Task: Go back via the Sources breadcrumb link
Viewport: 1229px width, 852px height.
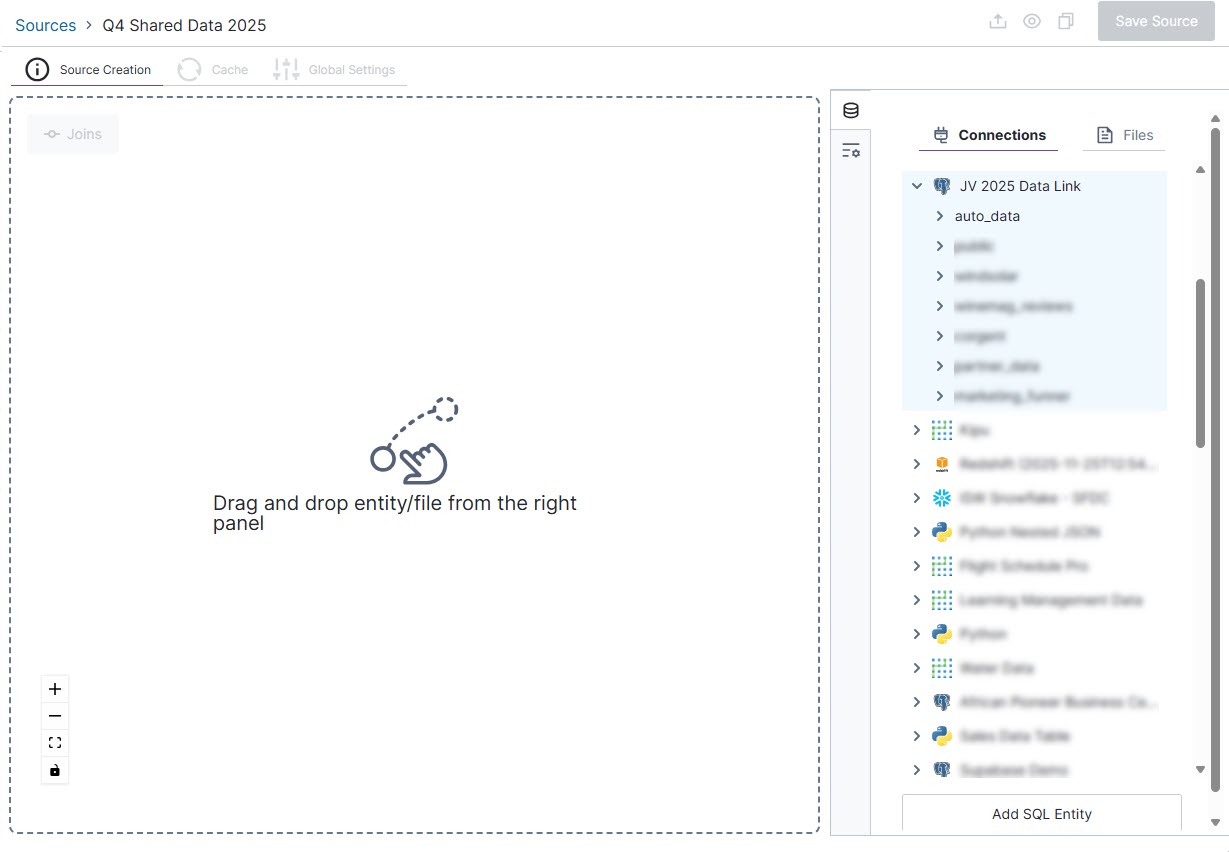Action: [45, 24]
